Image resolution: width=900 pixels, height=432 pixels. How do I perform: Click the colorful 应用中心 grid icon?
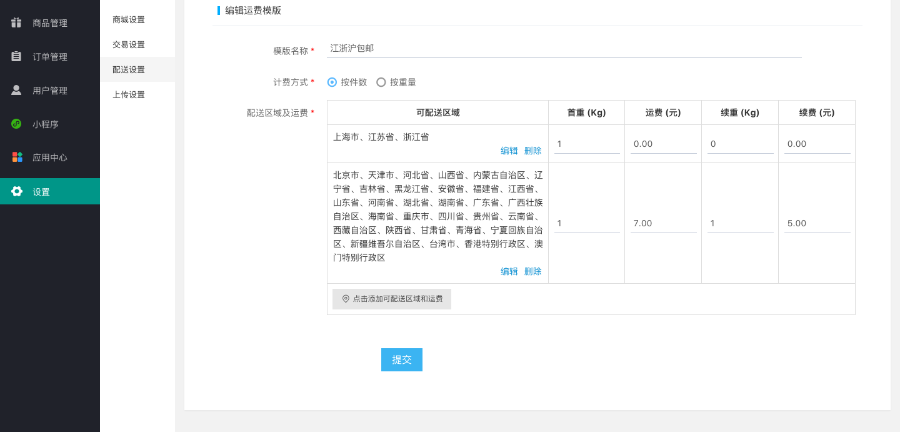coord(16,157)
